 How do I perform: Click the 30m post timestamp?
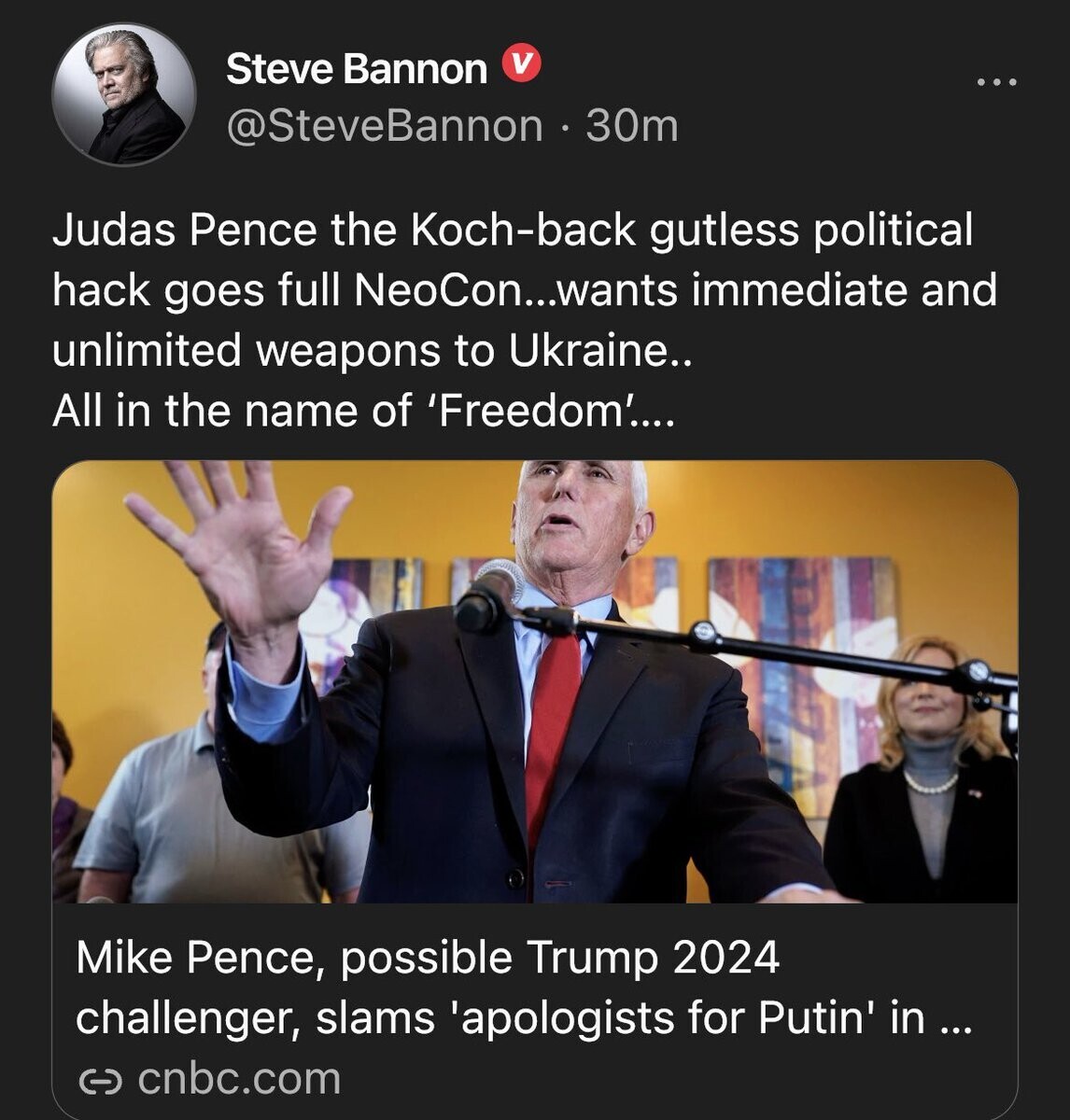coord(631,126)
